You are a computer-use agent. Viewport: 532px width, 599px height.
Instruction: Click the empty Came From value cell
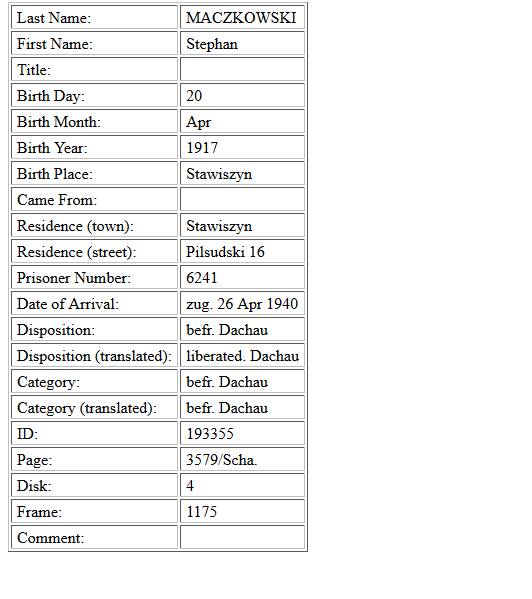point(242,199)
